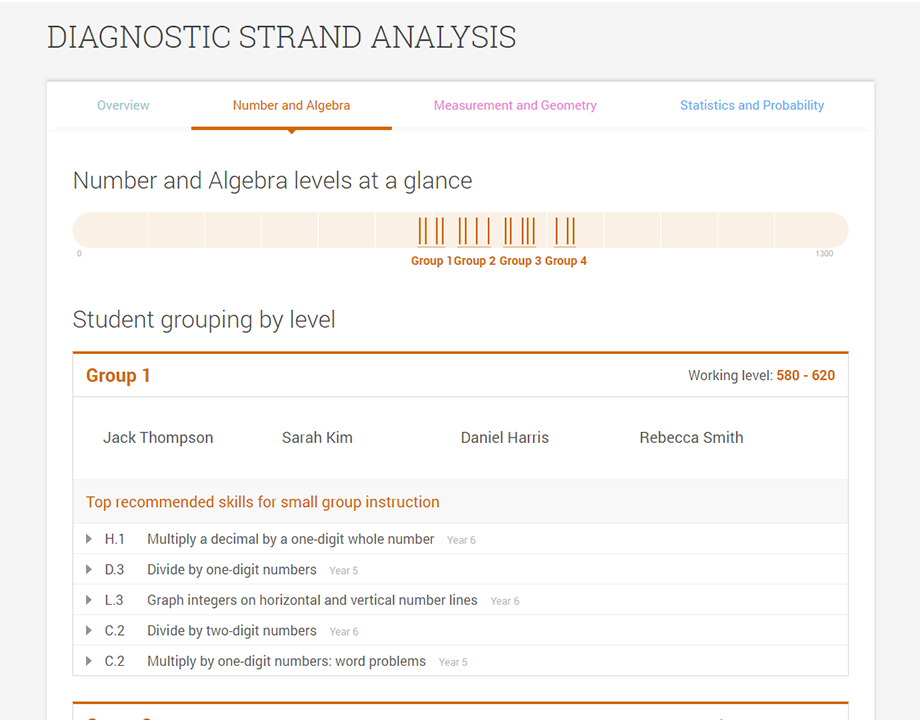Select student Jack Thompson
This screenshot has height=720, width=920.
point(158,437)
